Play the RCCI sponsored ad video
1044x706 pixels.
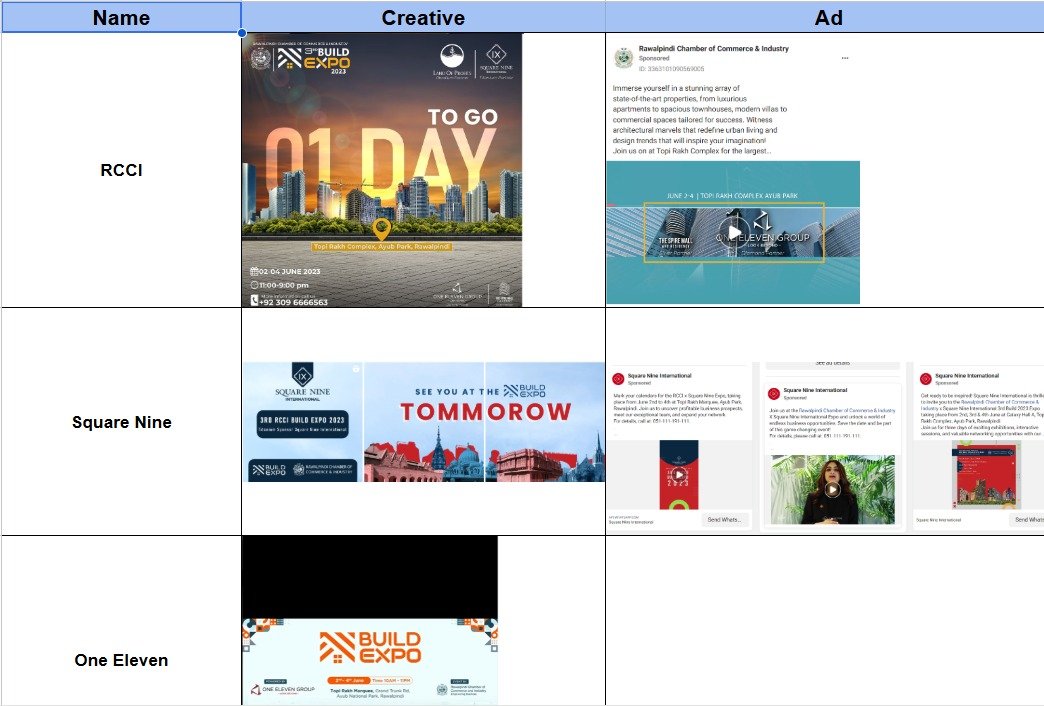(x=735, y=233)
